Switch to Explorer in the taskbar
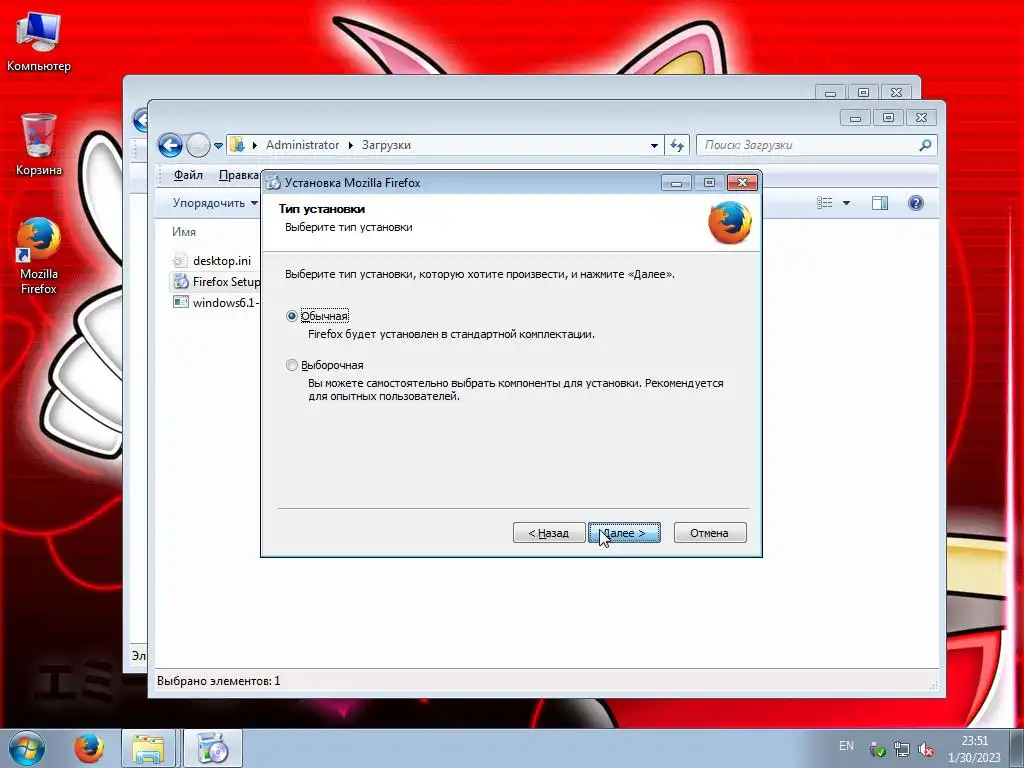This screenshot has height=768, width=1024. (x=148, y=748)
